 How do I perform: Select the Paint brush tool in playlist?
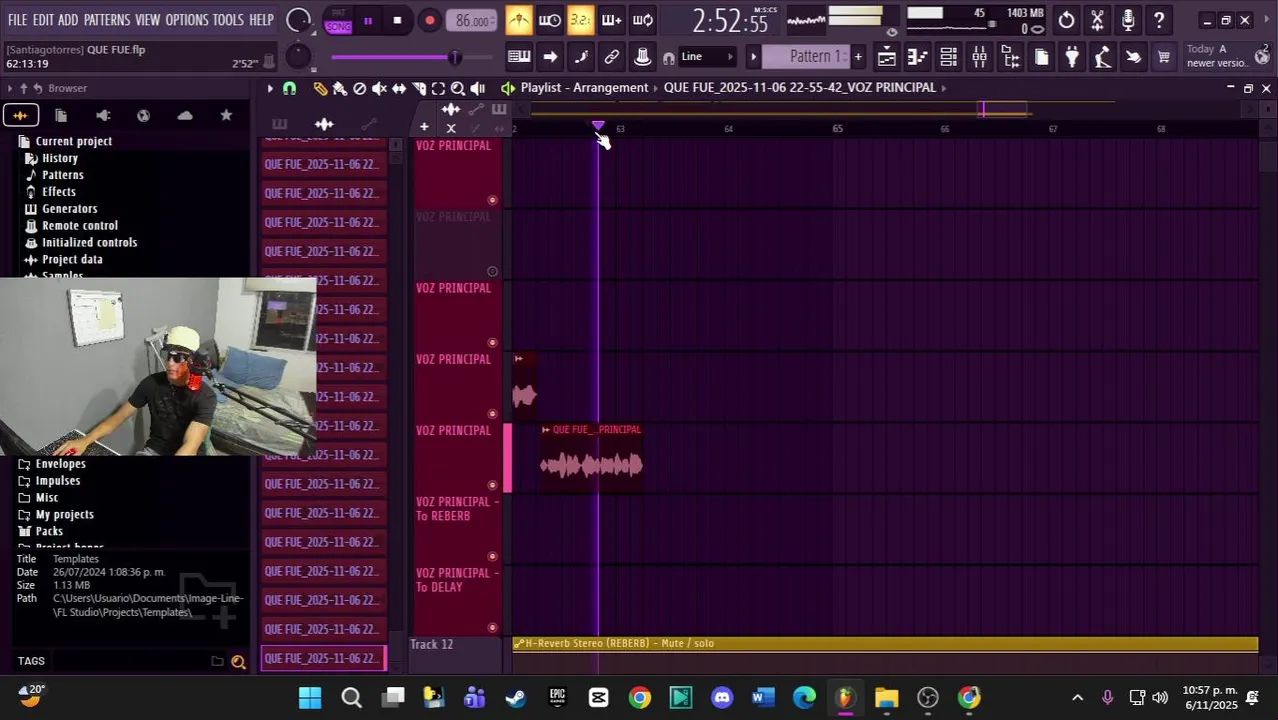click(340, 89)
